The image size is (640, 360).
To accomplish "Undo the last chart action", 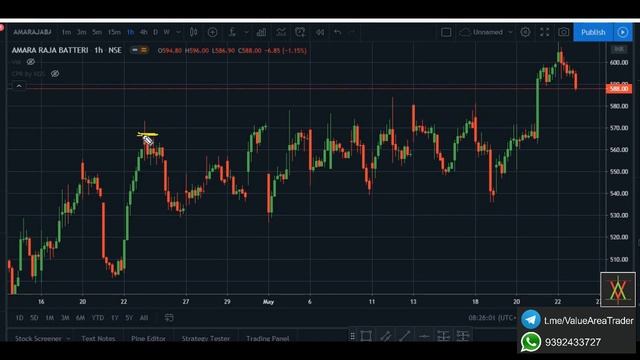I will pos(338,32).
